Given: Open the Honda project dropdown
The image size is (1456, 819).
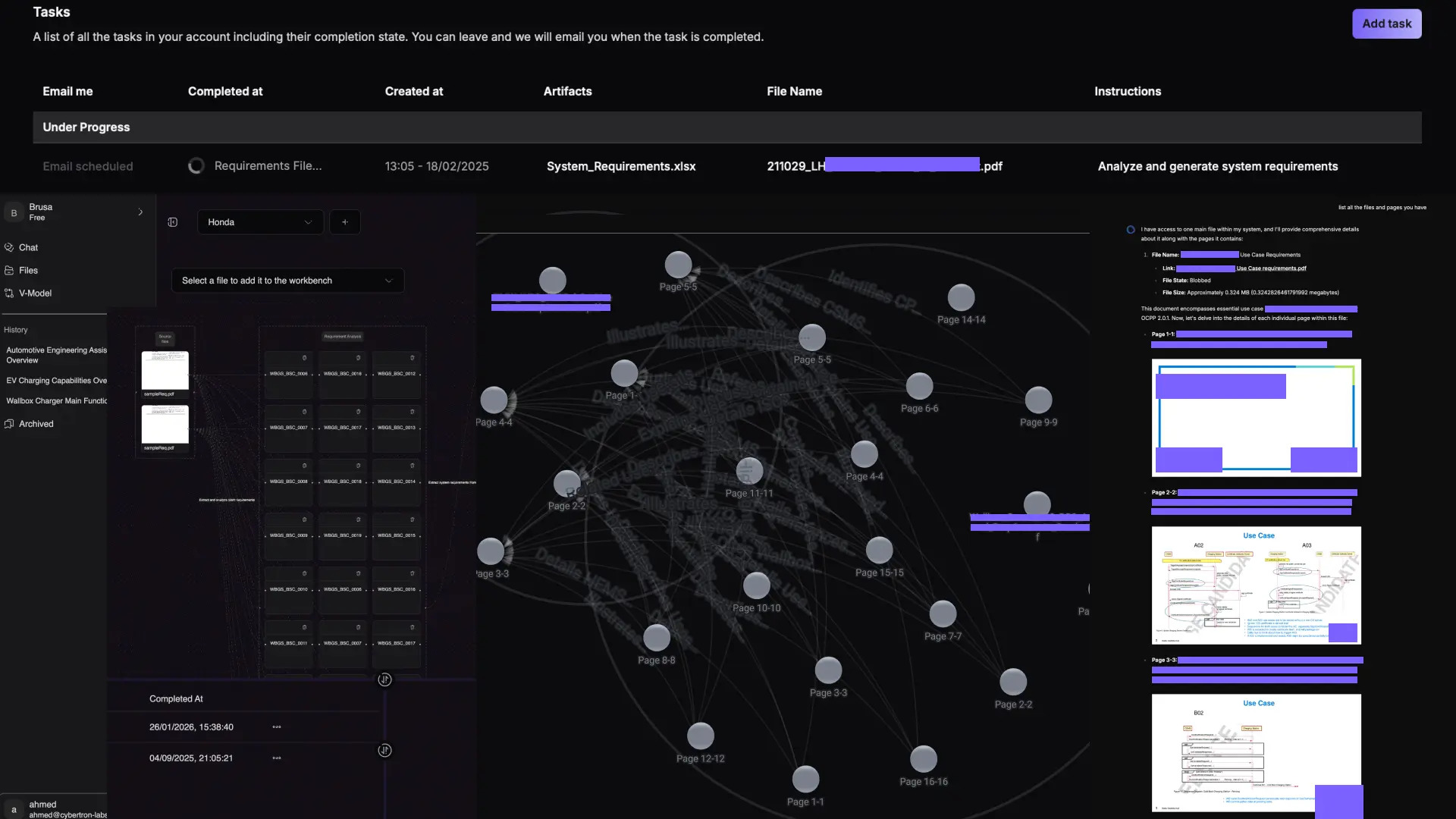Looking at the screenshot, I should pos(260,222).
